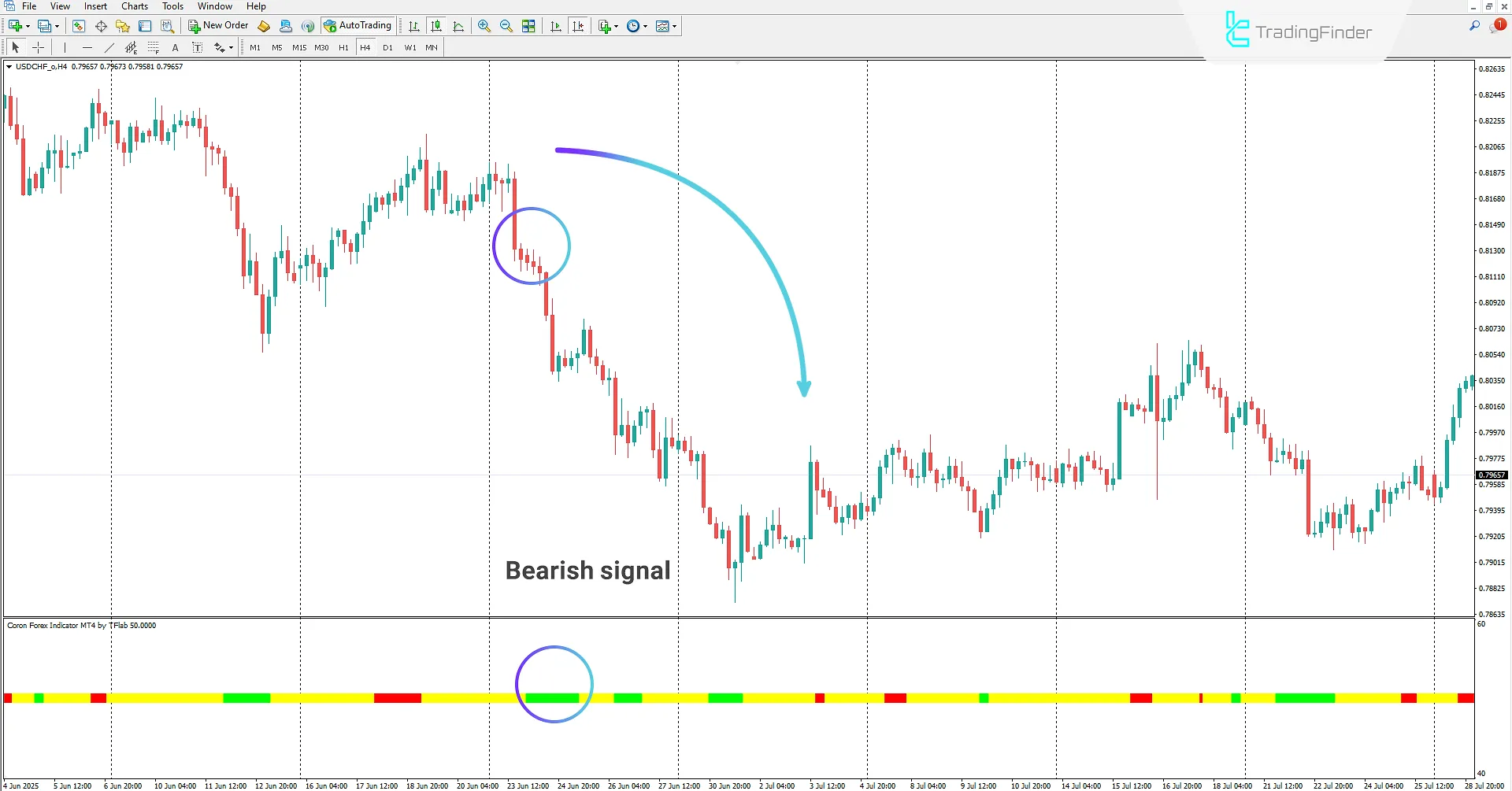1512x791 pixels.
Task: Open a new chart window
Action: [x=15, y=26]
